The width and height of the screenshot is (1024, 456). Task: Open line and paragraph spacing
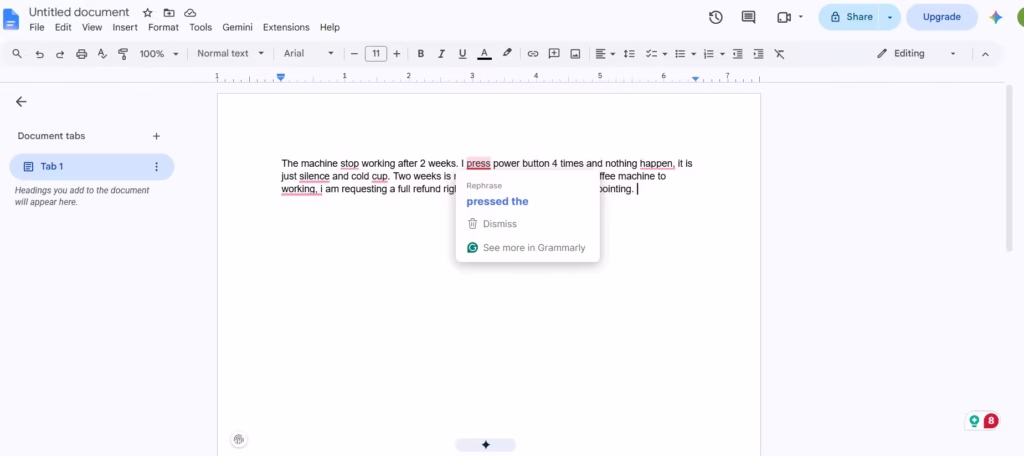pyautogui.click(x=629, y=54)
